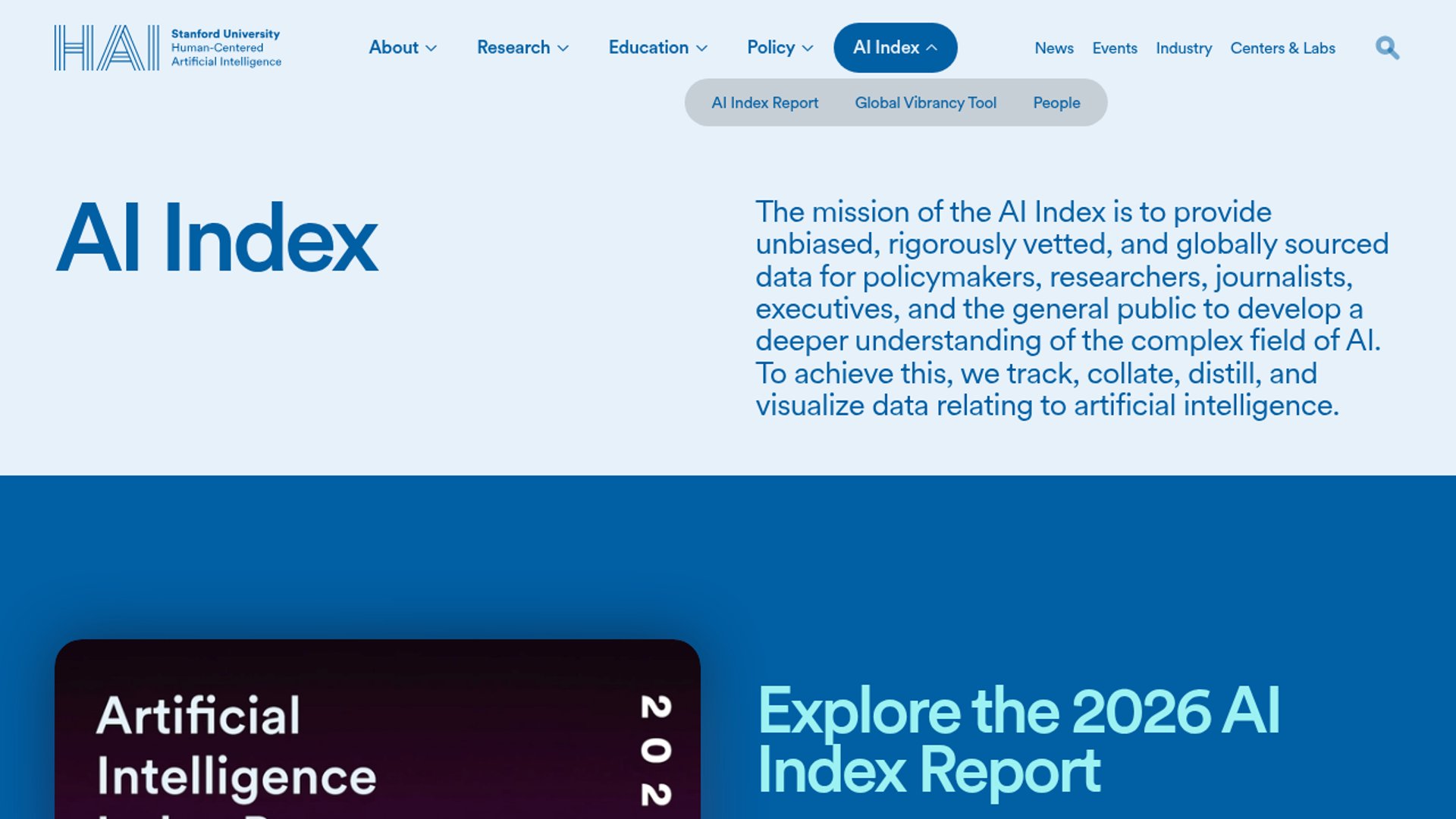Click the Explore the 2026 AI Index Report heading

1018,740
